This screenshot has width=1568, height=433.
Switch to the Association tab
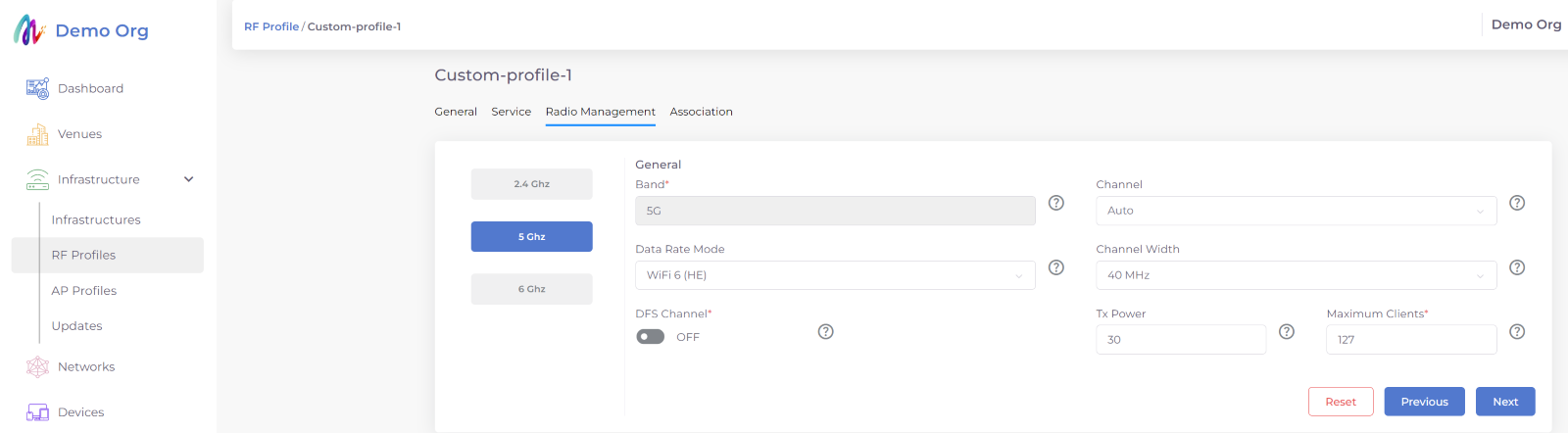click(701, 112)
